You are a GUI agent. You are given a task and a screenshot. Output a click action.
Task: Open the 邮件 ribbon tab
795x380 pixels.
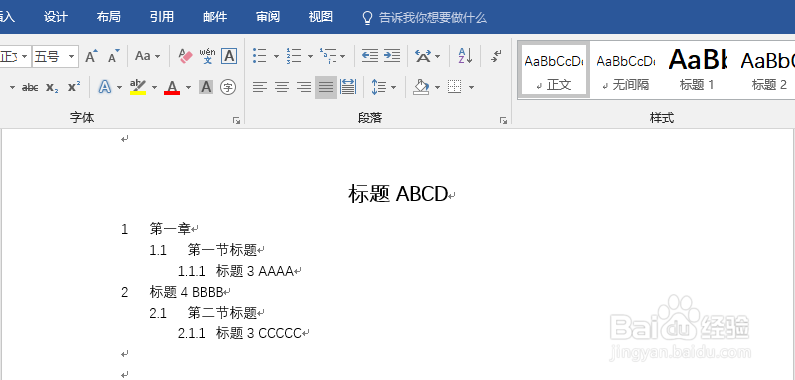215,17
